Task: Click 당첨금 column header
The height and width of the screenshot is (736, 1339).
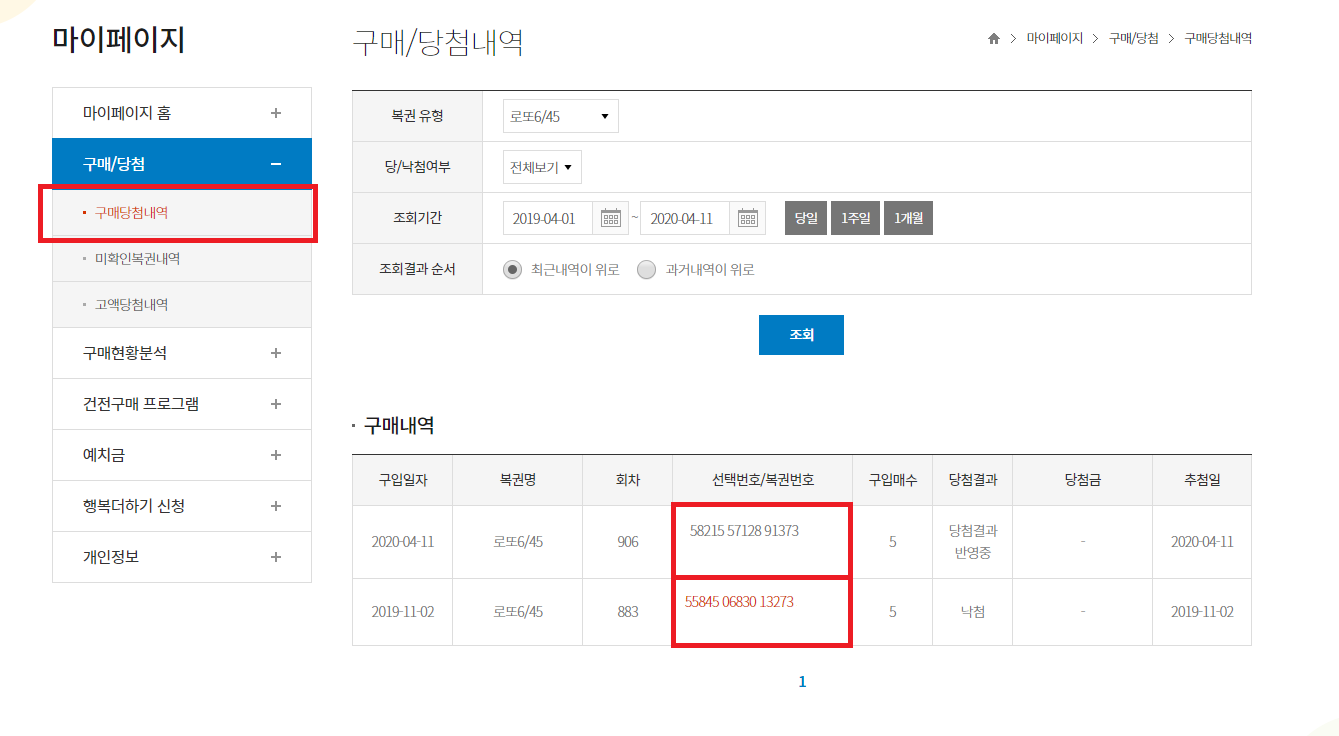Action: click(x=1082, y=480)
